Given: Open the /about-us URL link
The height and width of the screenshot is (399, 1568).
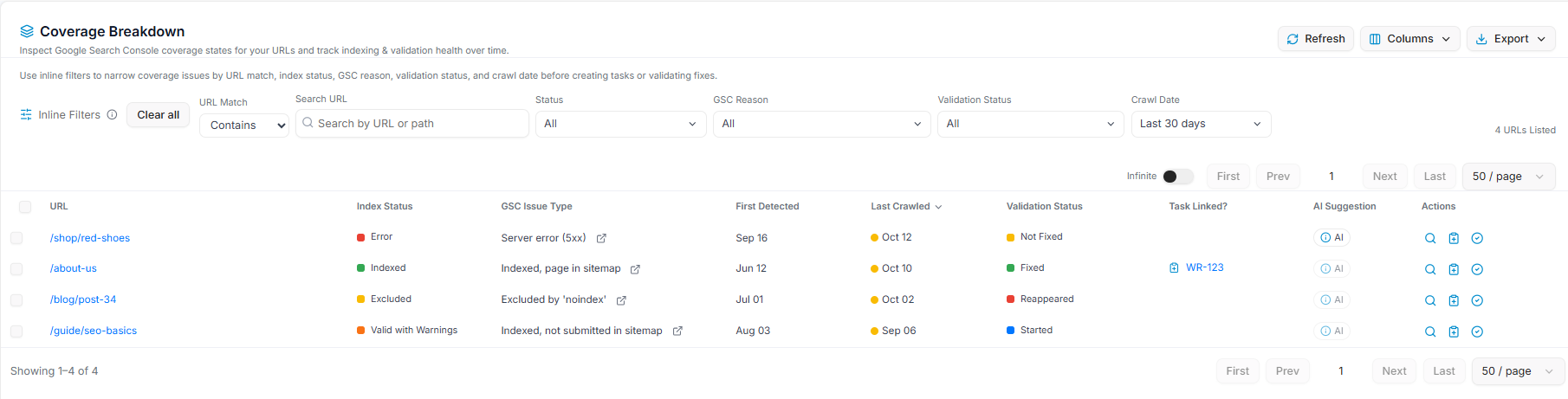Looking at the screenshot, I should pos(74,268).
